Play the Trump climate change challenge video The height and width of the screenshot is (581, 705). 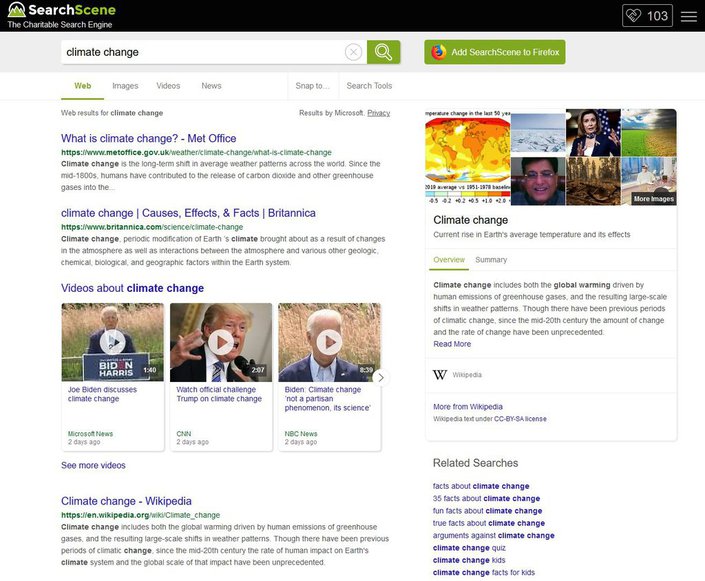tap(220, 342)
